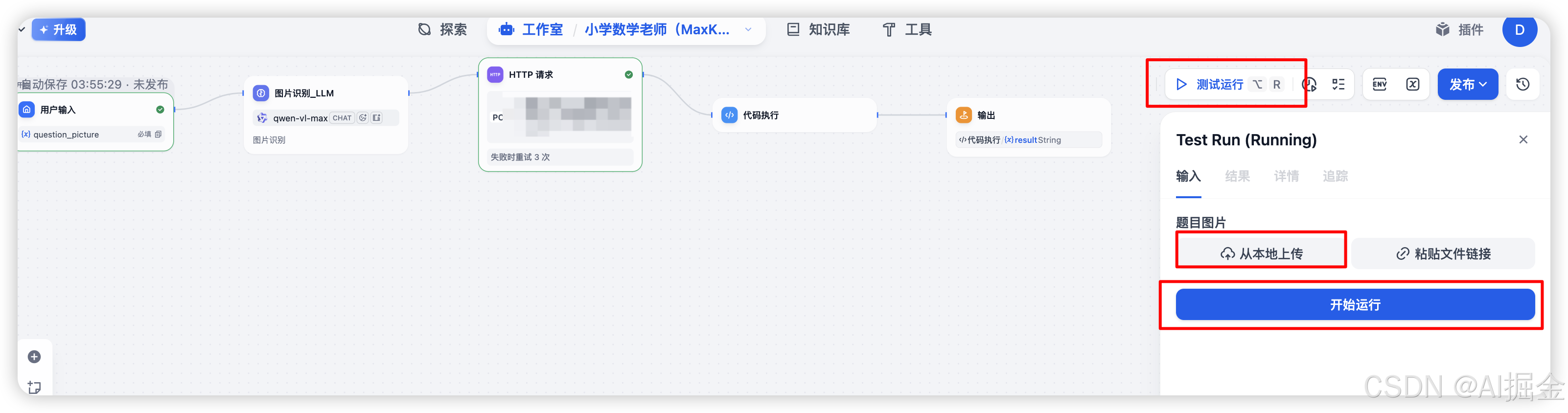Screen dimensions: 1568x413
Task: Click the play icon of 测试运行
Action: tap(1181, 84)
